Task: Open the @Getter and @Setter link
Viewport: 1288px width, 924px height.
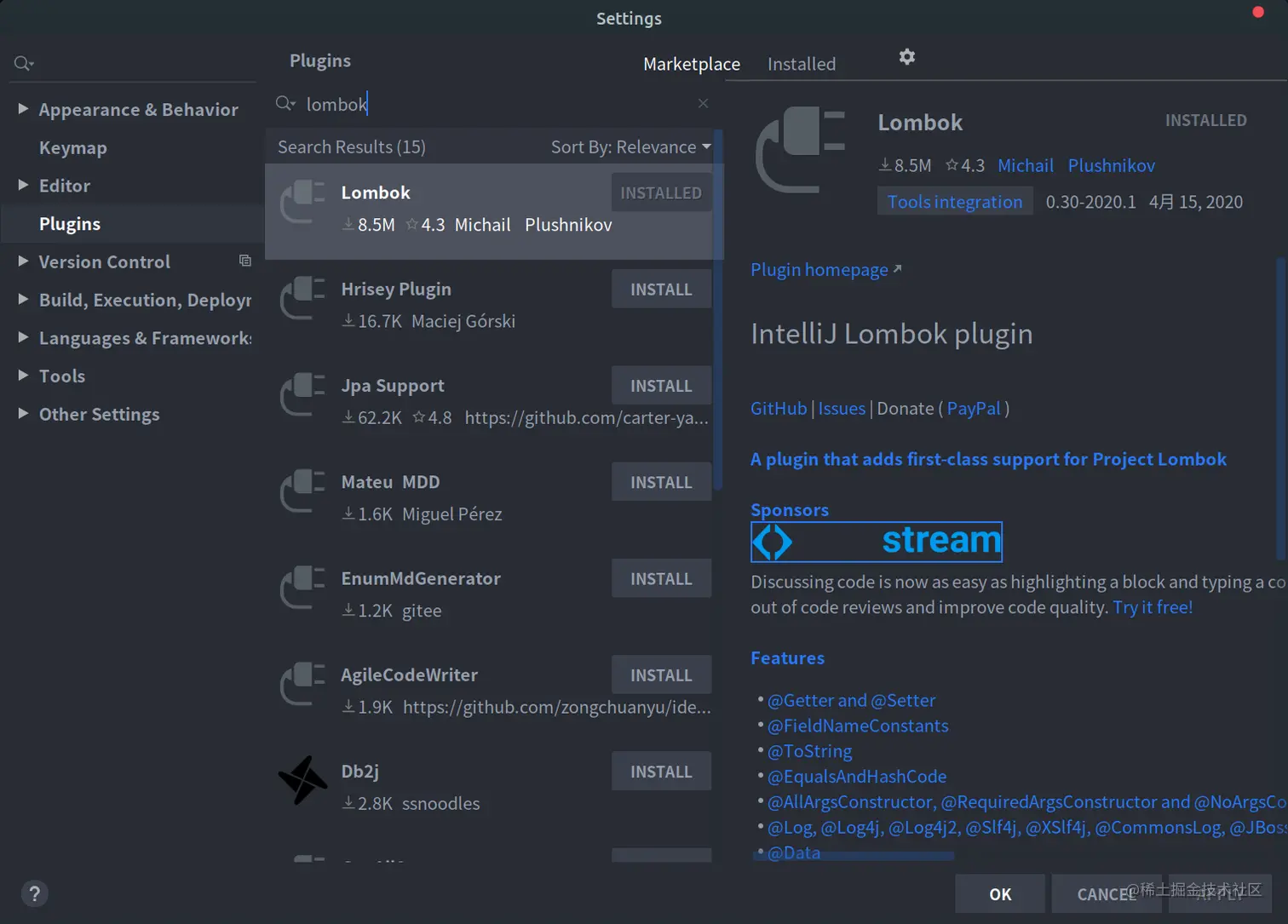Action: pyautogui.click(x=851, y=700)
